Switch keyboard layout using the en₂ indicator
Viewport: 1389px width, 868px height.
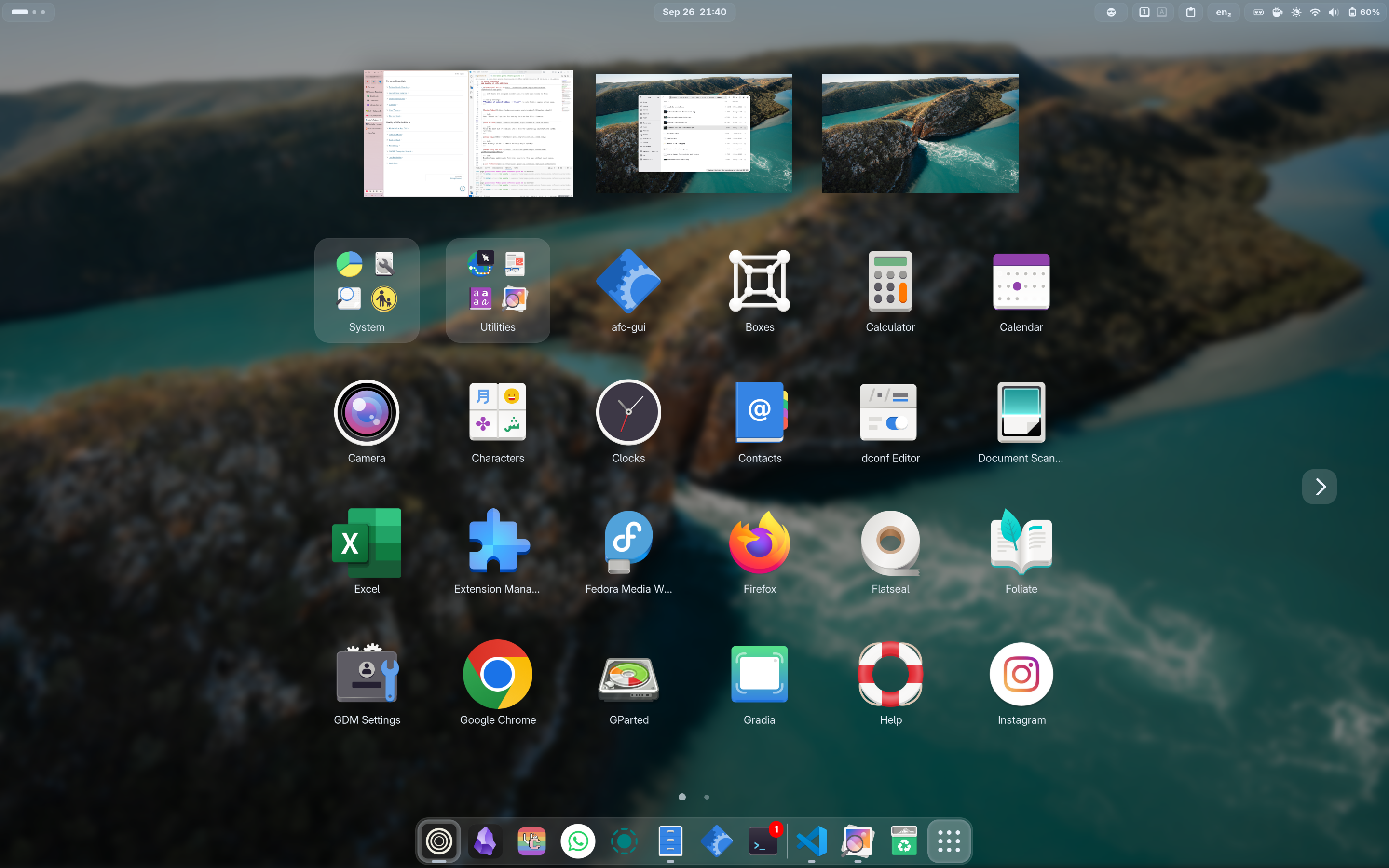(1223, 12)
